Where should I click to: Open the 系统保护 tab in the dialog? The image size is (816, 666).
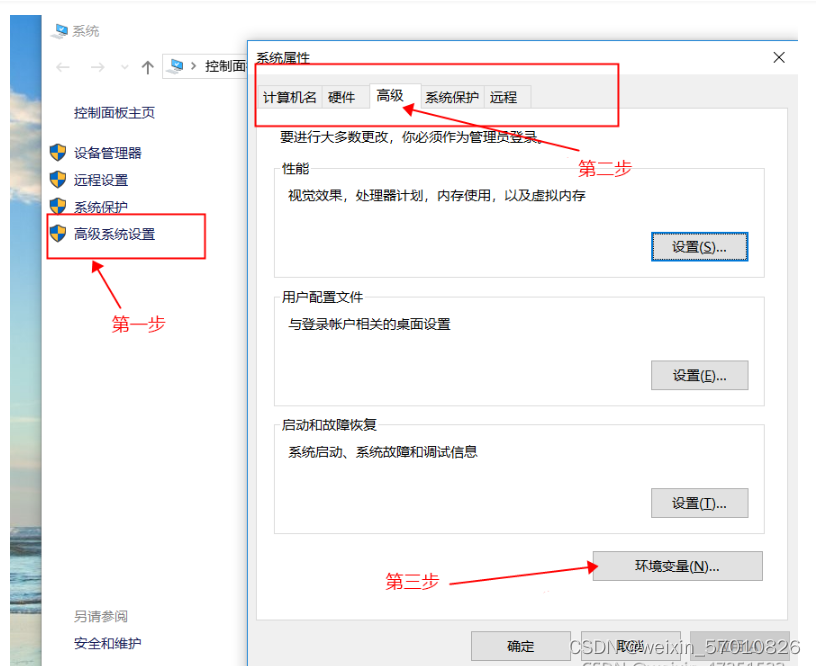click(x=452, y=97)
